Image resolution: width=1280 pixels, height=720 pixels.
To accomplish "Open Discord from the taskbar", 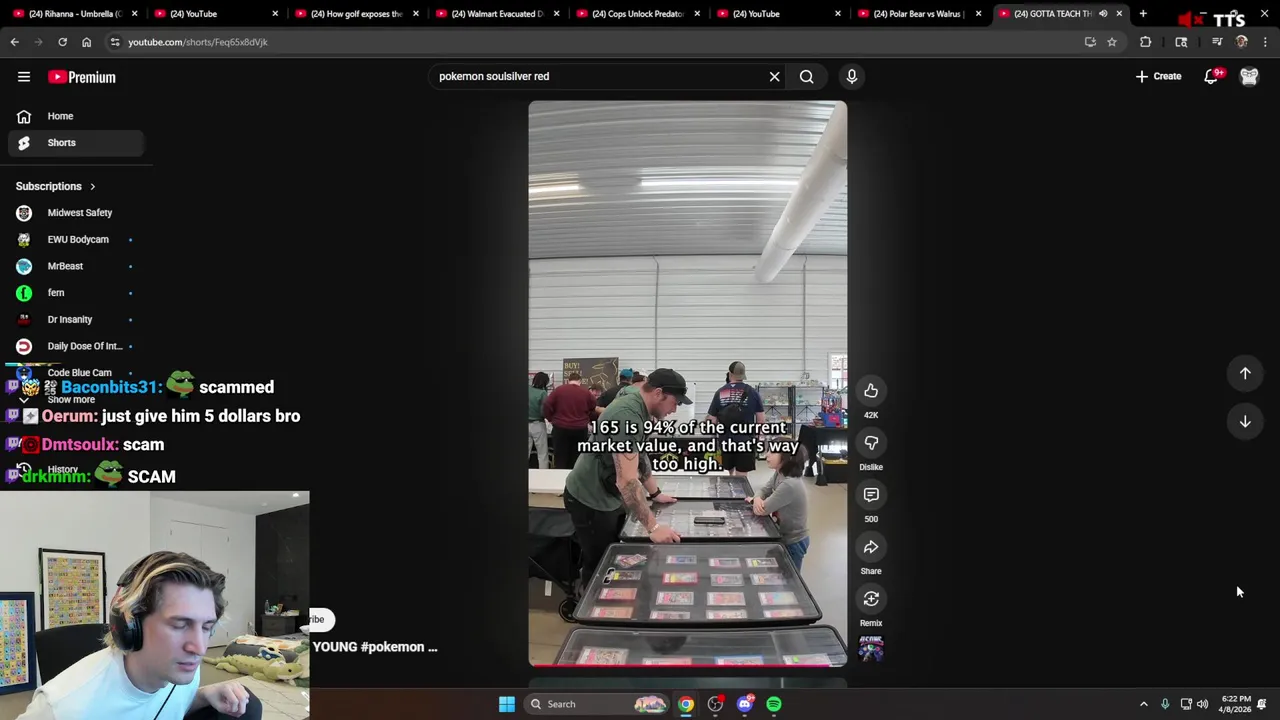I will pyautogui.click(x=744, y=704).
